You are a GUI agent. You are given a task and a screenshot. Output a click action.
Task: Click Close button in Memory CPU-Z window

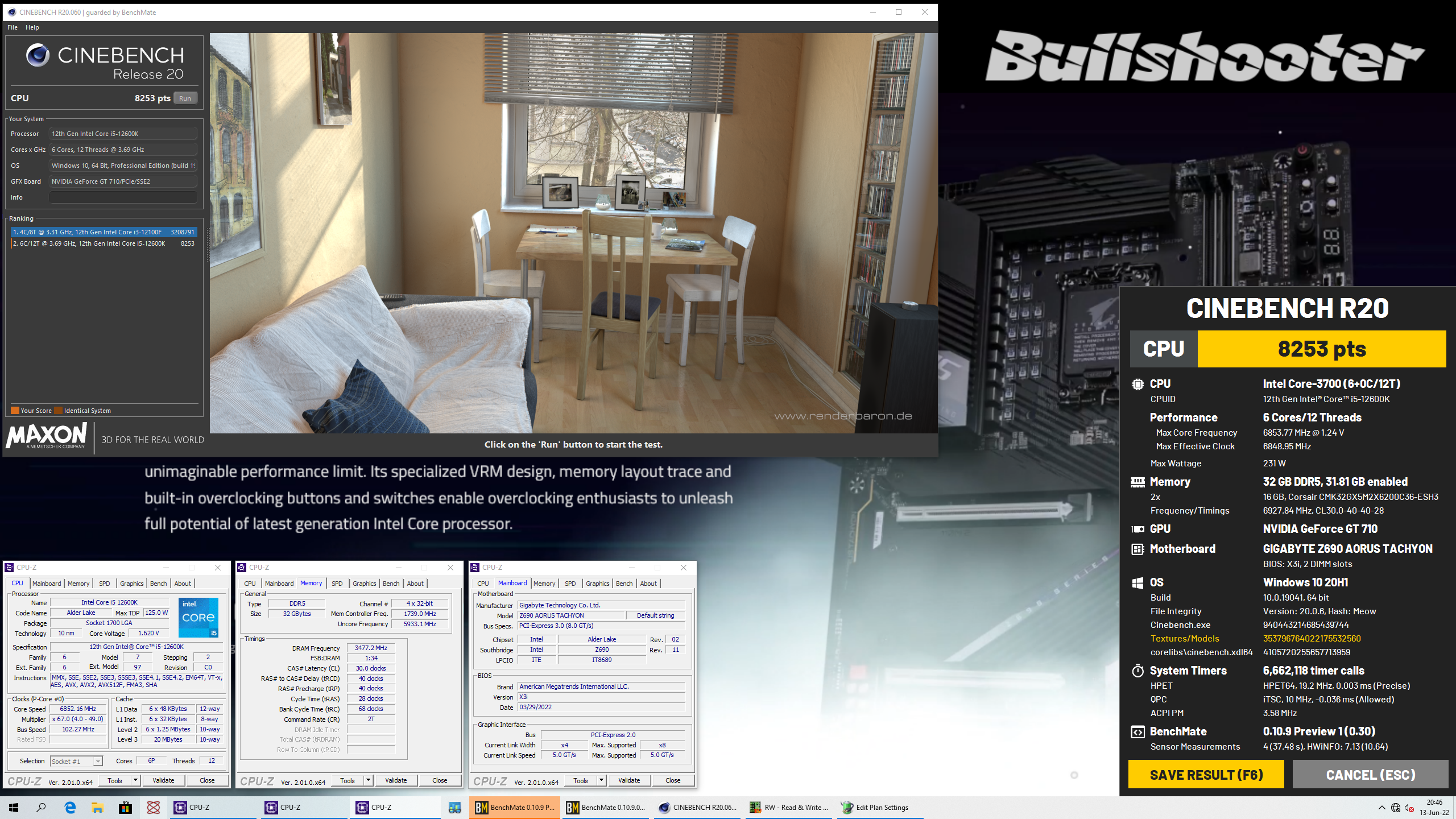[440, 780]
